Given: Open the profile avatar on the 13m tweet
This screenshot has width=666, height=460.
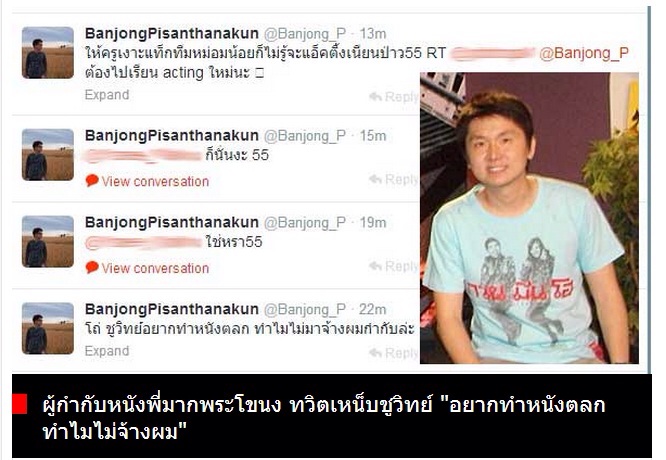Looking at the screenshot, I should [48, 53].
